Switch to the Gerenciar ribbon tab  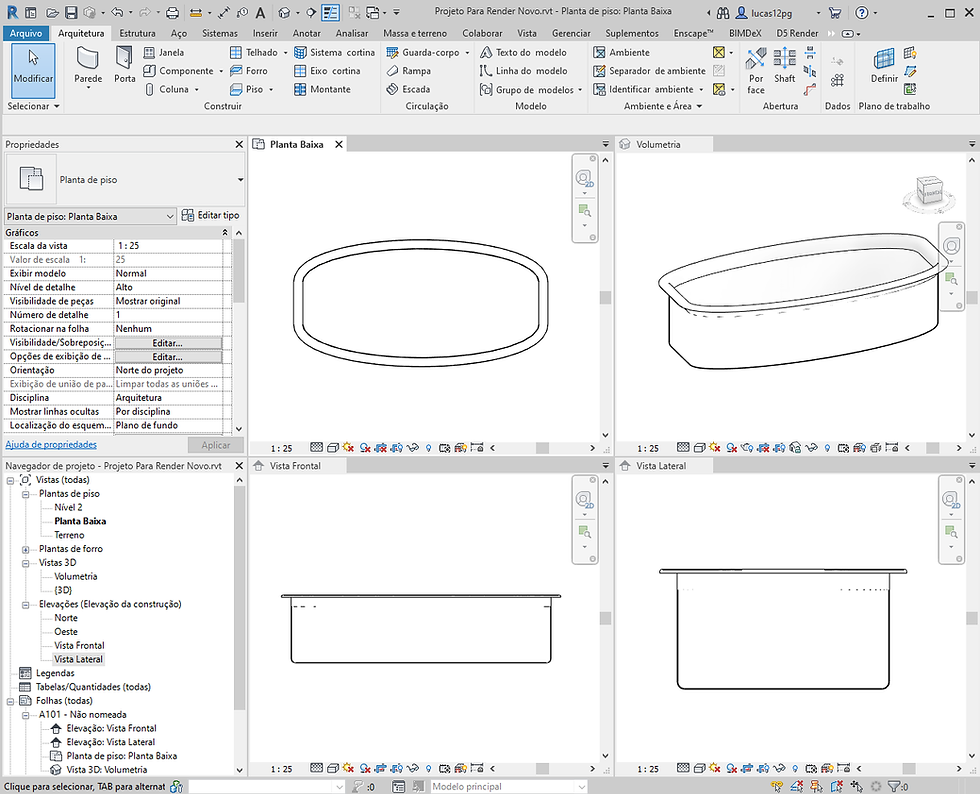coord(571,33)
